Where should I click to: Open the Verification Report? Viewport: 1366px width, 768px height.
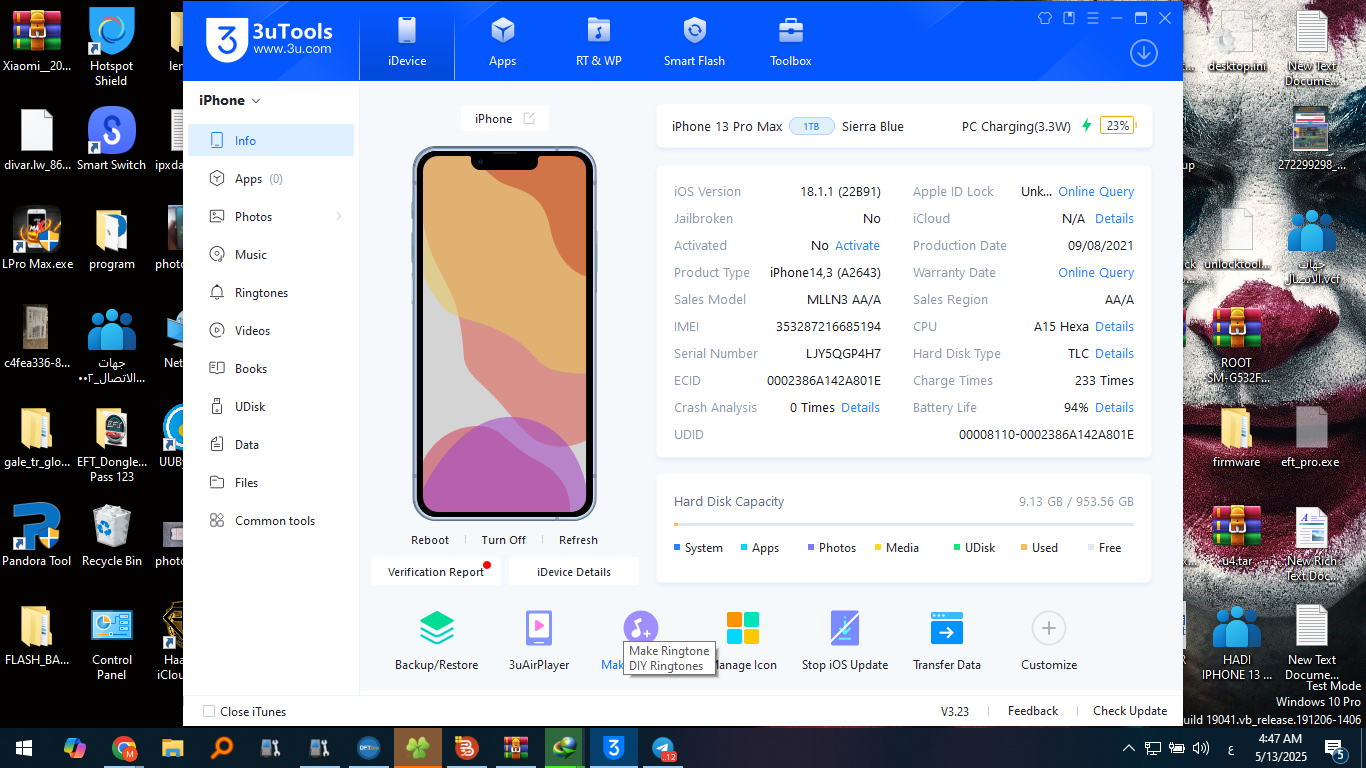[436, 572]
